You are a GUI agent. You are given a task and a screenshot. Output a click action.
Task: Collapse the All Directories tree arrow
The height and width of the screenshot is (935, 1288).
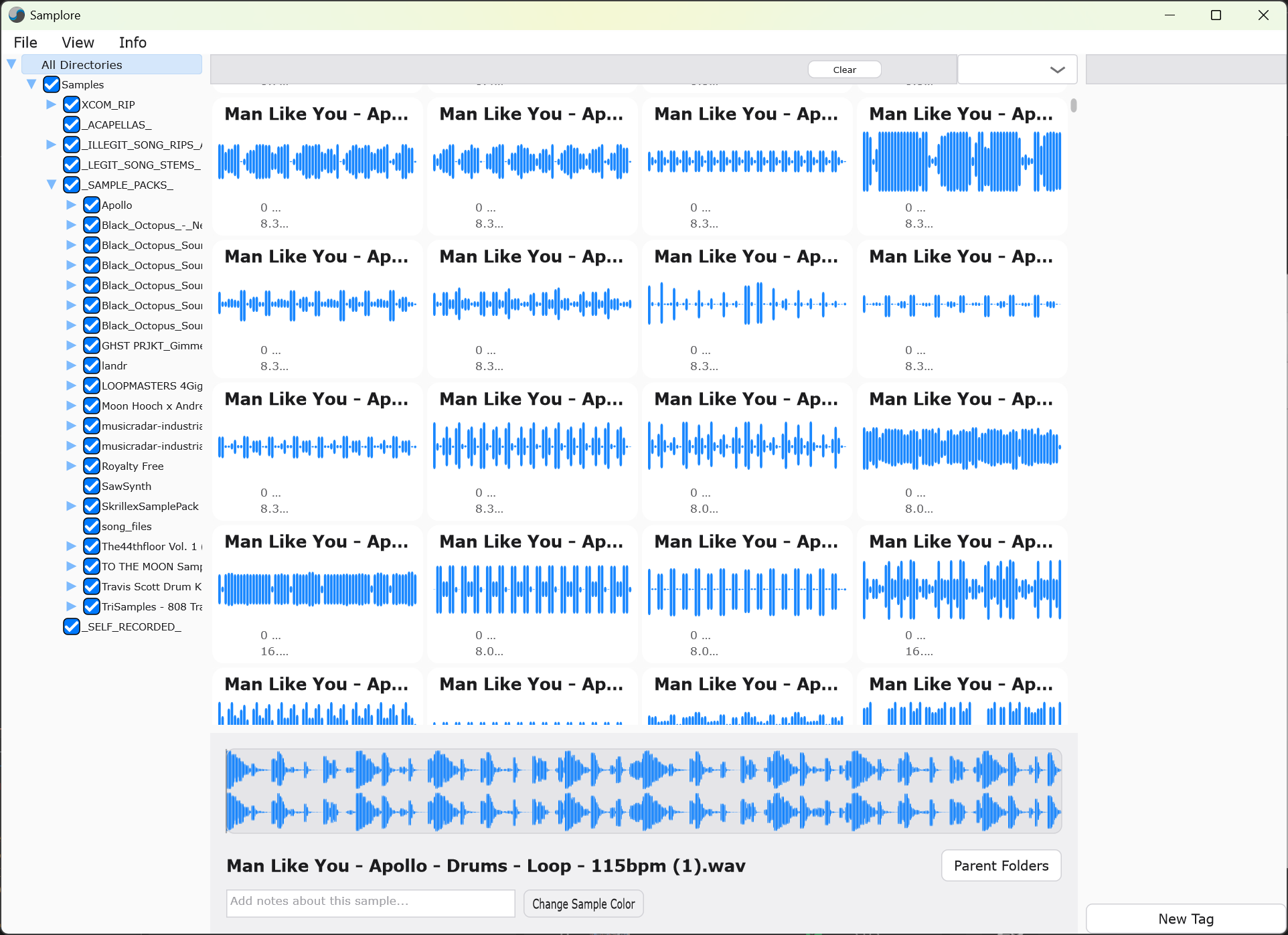[11, 64]
